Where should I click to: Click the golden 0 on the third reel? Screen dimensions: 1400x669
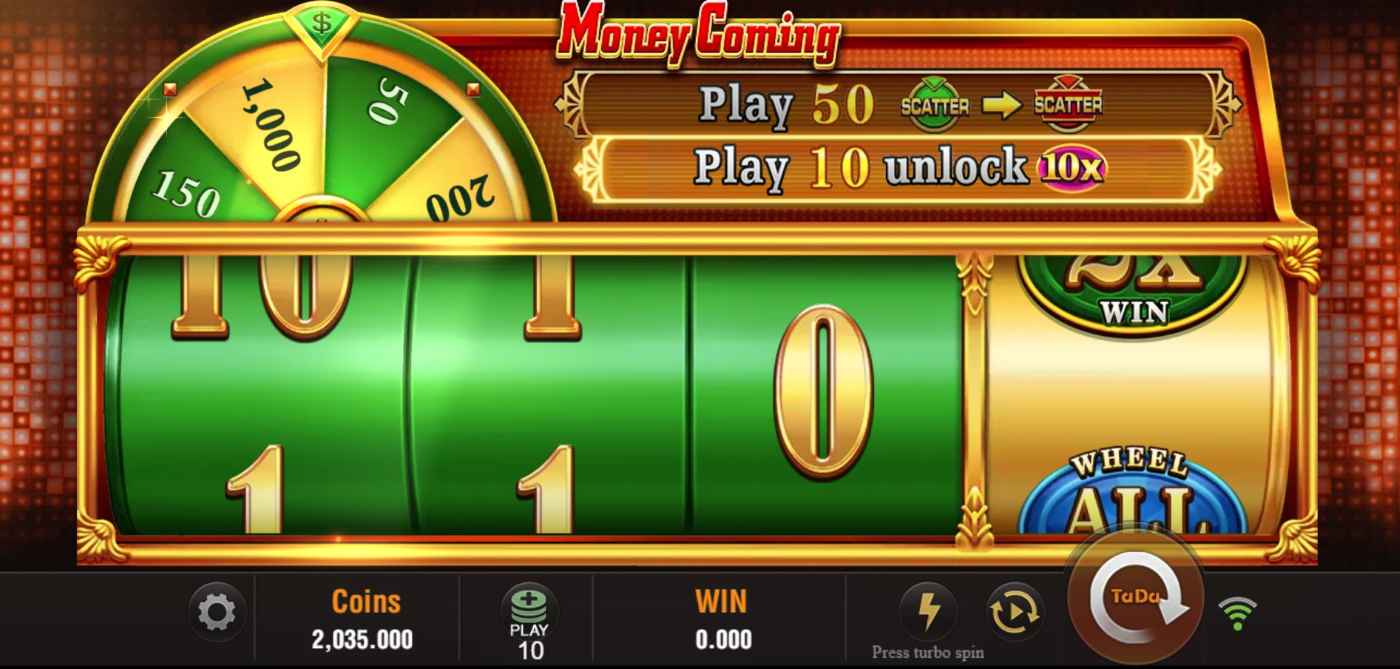click(823, 390)
